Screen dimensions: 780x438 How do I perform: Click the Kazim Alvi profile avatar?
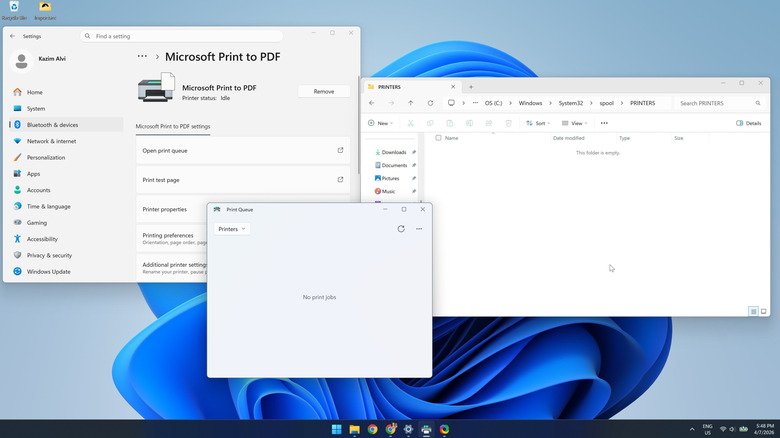pyautogui.click(x=21, y=61)
